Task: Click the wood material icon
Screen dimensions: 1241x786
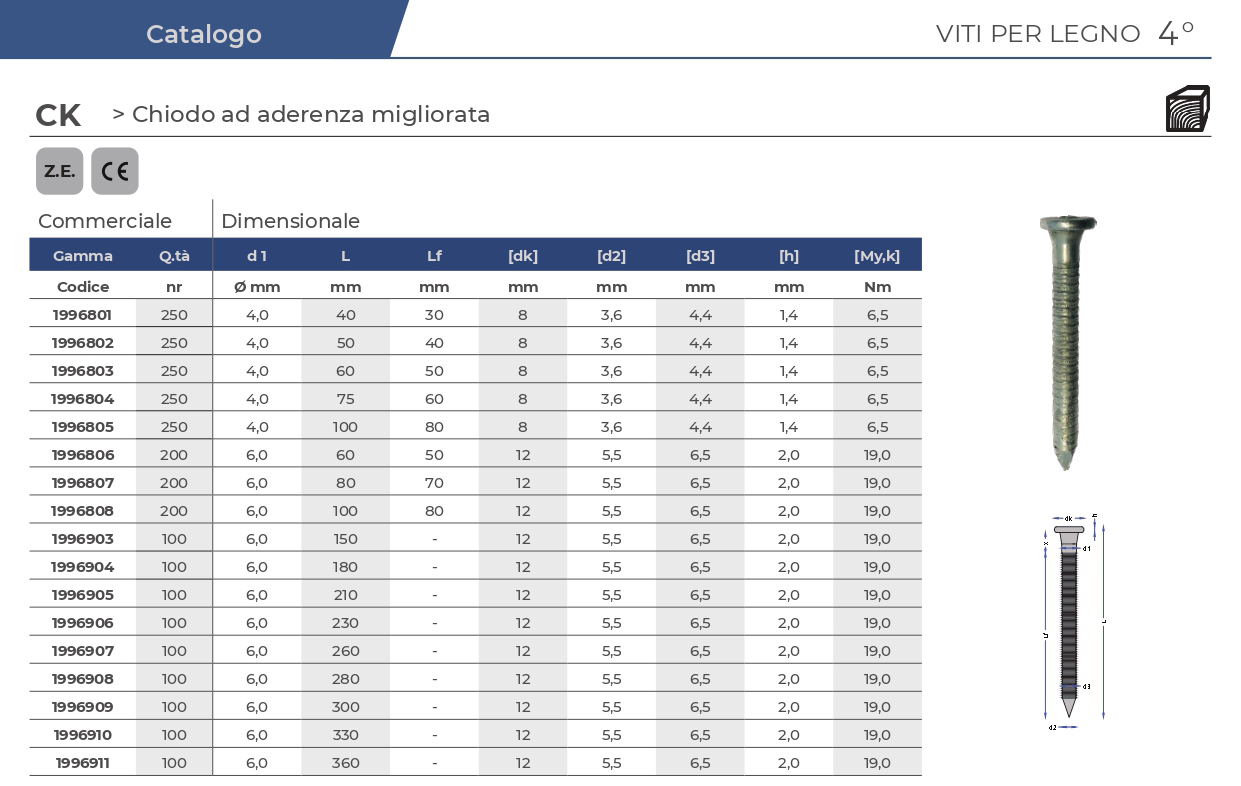Action: [1187, 109]
